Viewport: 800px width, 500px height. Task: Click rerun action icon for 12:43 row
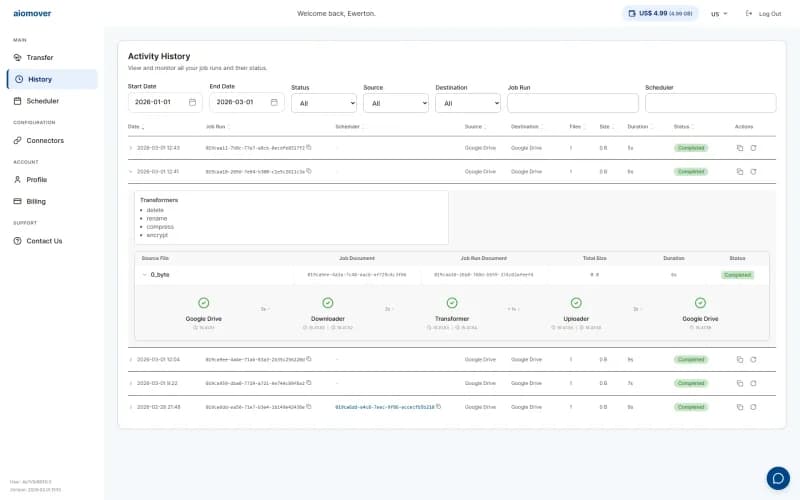(753, 148)
